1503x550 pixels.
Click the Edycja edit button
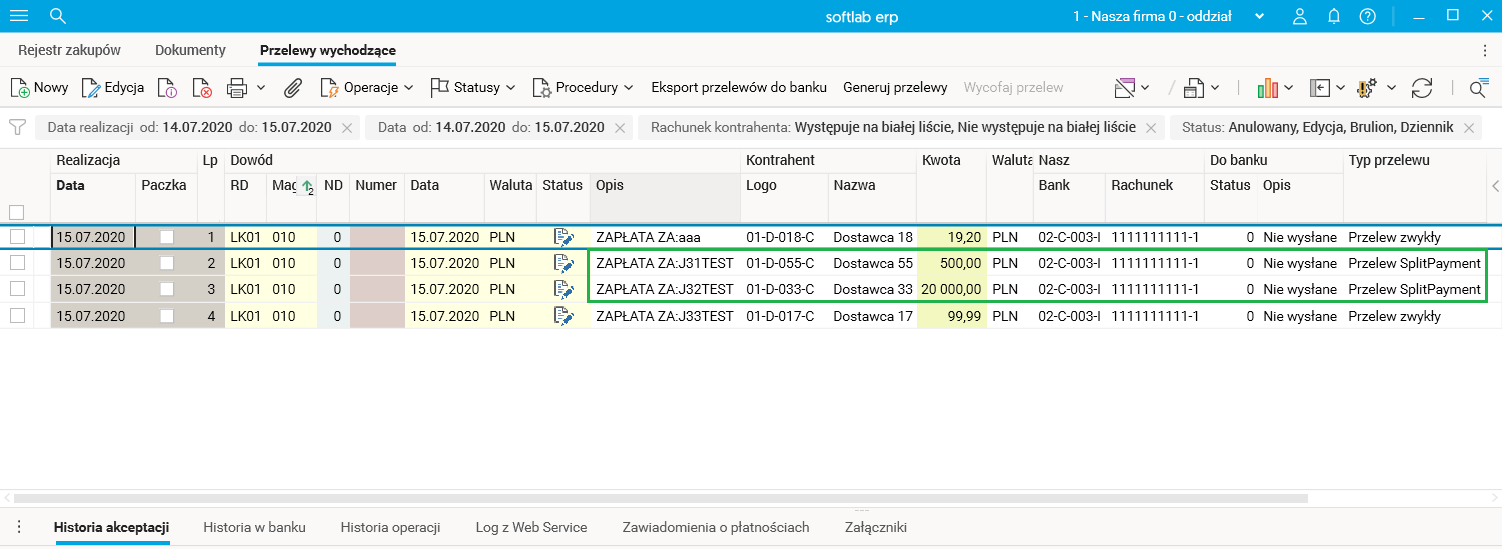112,88
